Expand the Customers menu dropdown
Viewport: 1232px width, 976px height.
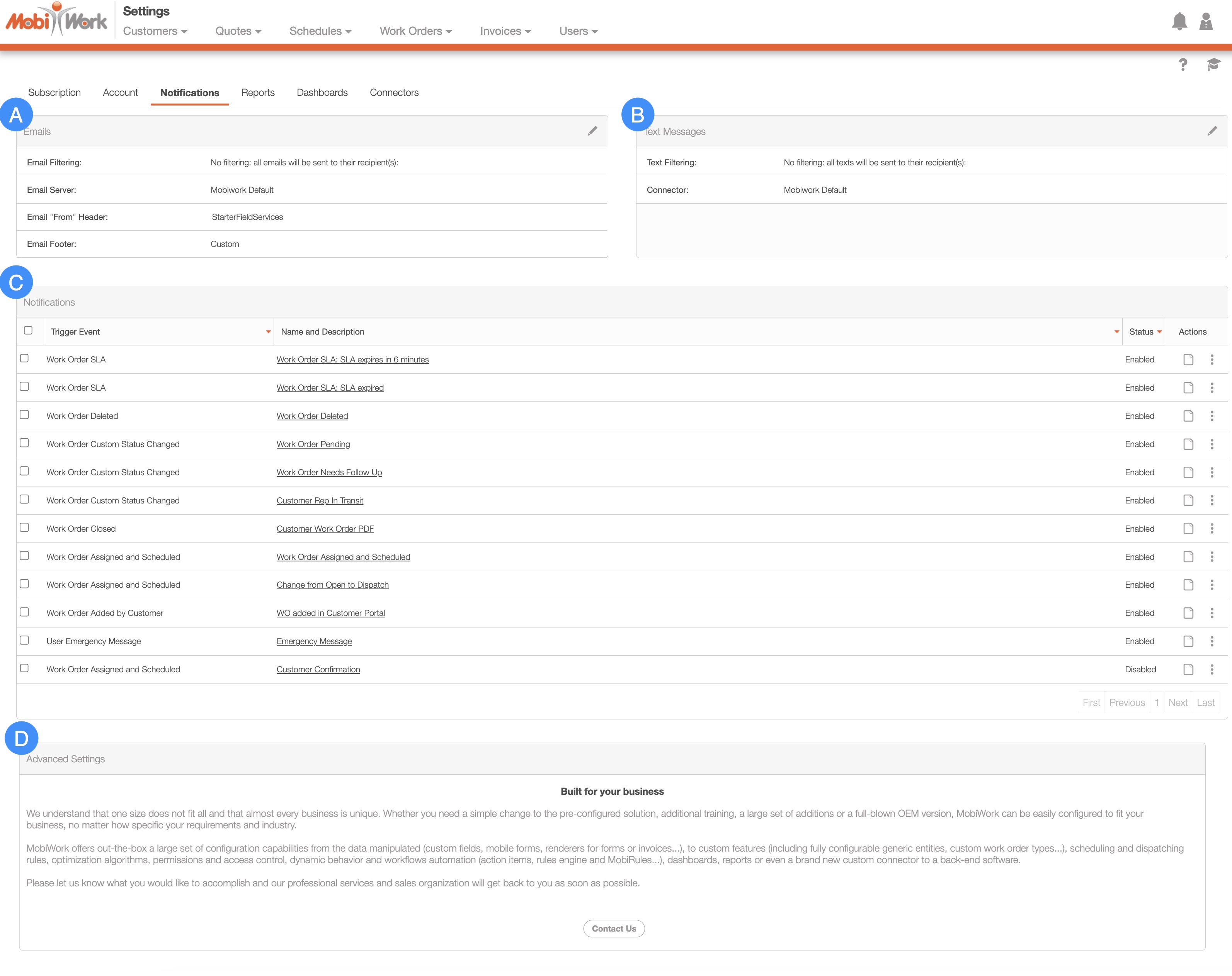pyautogui.click(x=155, y=31)
